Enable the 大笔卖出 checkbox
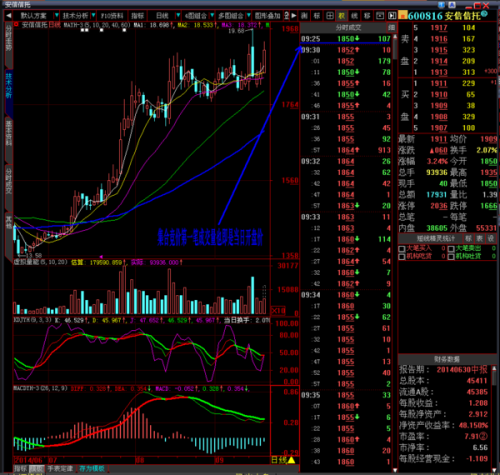Viewport: 500px width, 475px height. point(451,249)
